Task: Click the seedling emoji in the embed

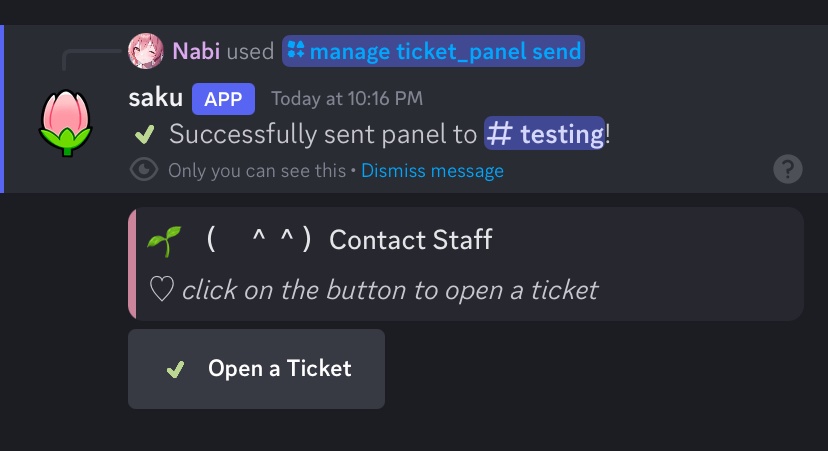Action: [x=164, y=240]
